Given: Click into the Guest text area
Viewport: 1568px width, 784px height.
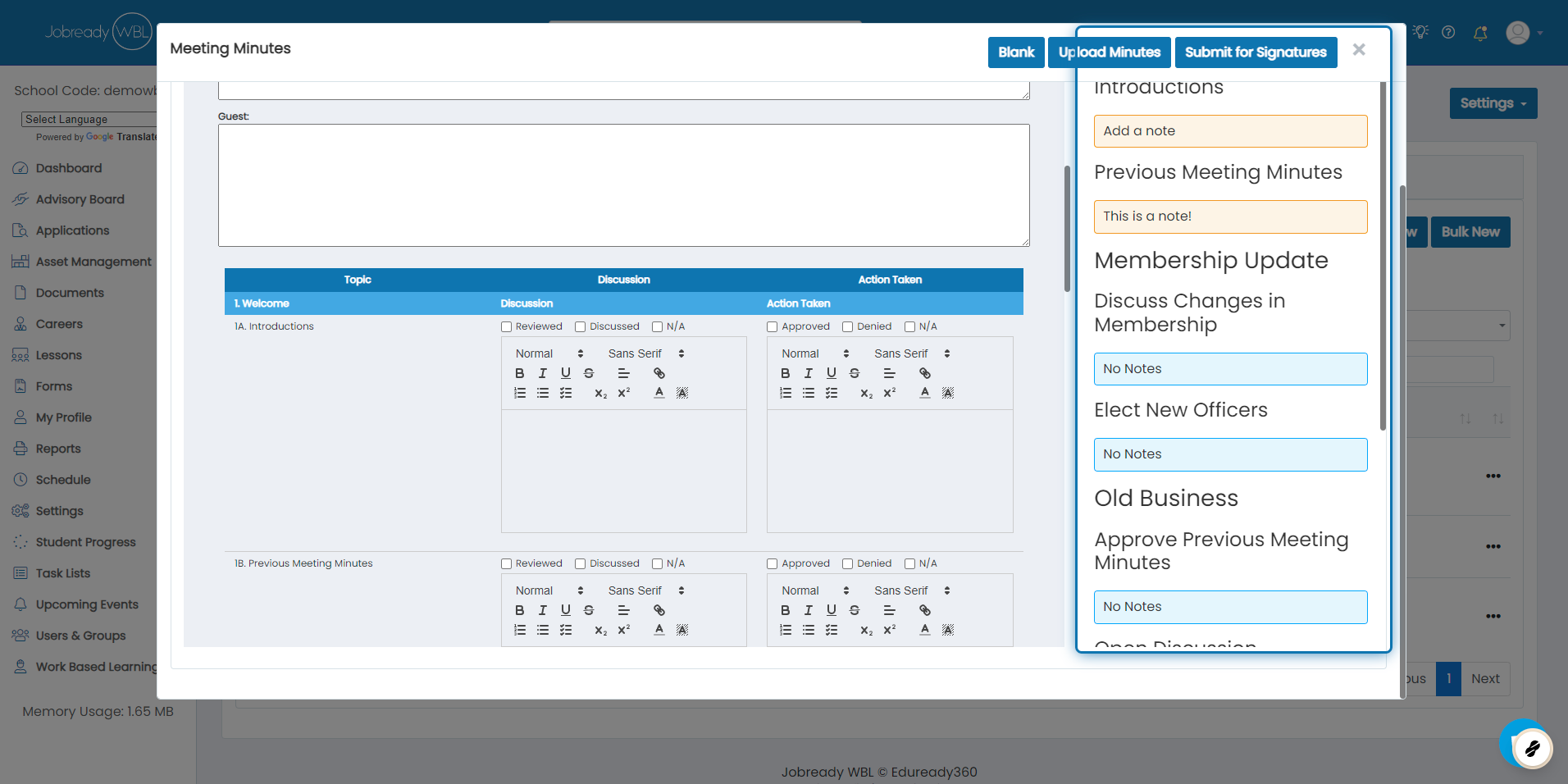Looking at the screenshot, I should (623, 185).
